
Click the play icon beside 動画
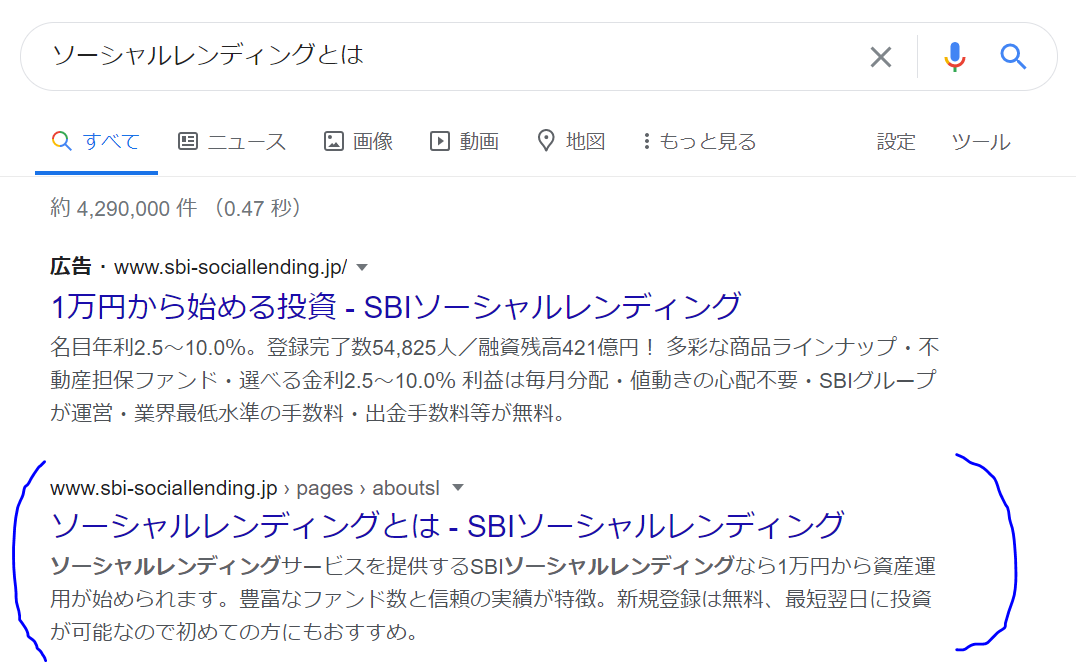(x=439, y=141)
